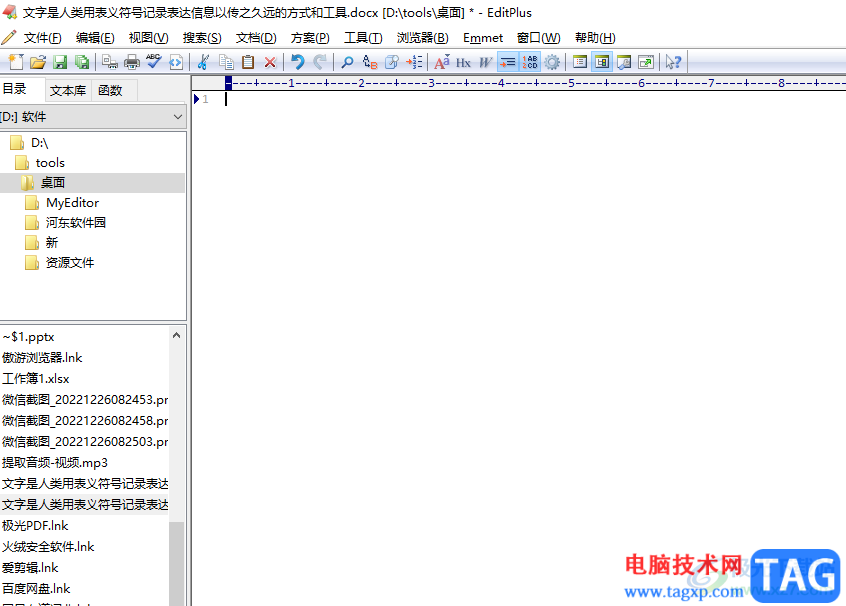Click the context Help arrow icon
This screenshot has width=846, height=606.
[673, 62]
